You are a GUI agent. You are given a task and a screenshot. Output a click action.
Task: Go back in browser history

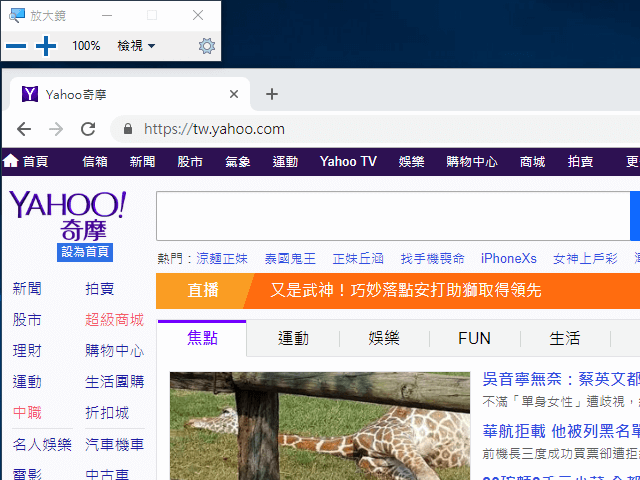pyautogui.click(x=24, y=129)
